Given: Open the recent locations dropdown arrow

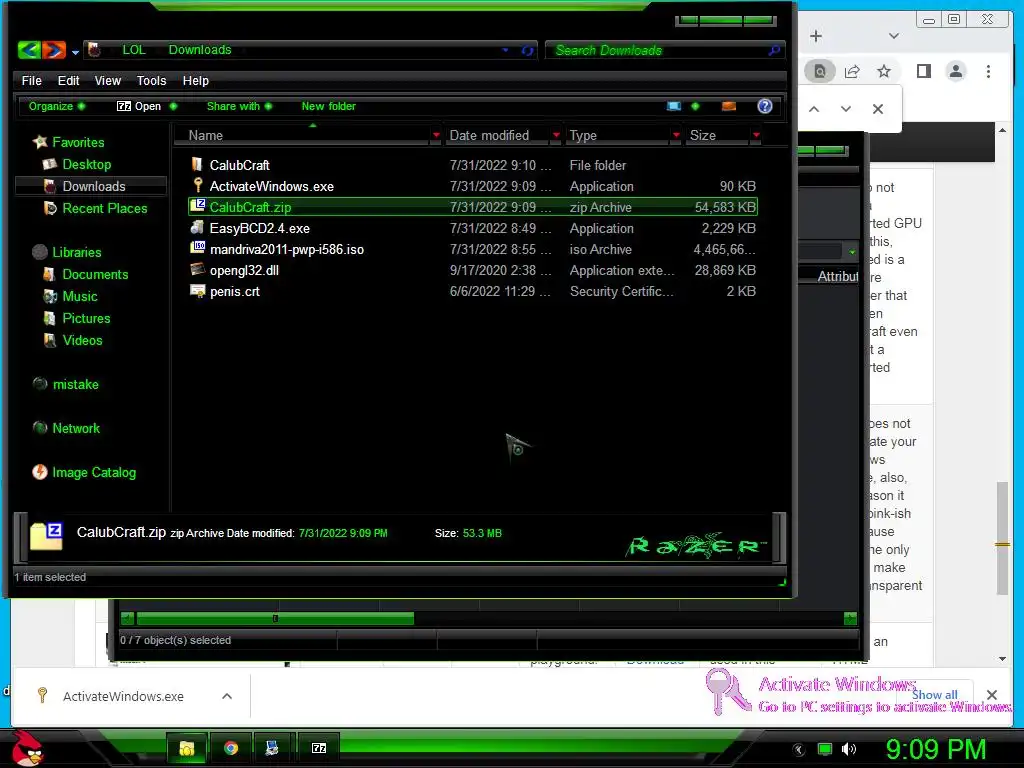Looking at the screenshot, I should pyautogui.click(x=75, y=52).
